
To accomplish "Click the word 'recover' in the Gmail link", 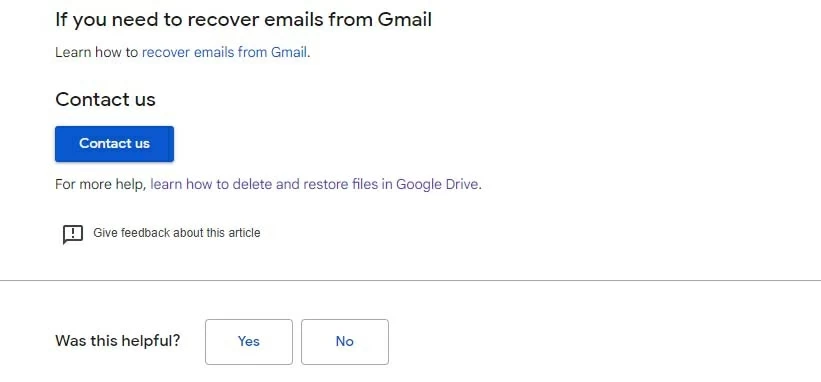I will pos(166,52).
